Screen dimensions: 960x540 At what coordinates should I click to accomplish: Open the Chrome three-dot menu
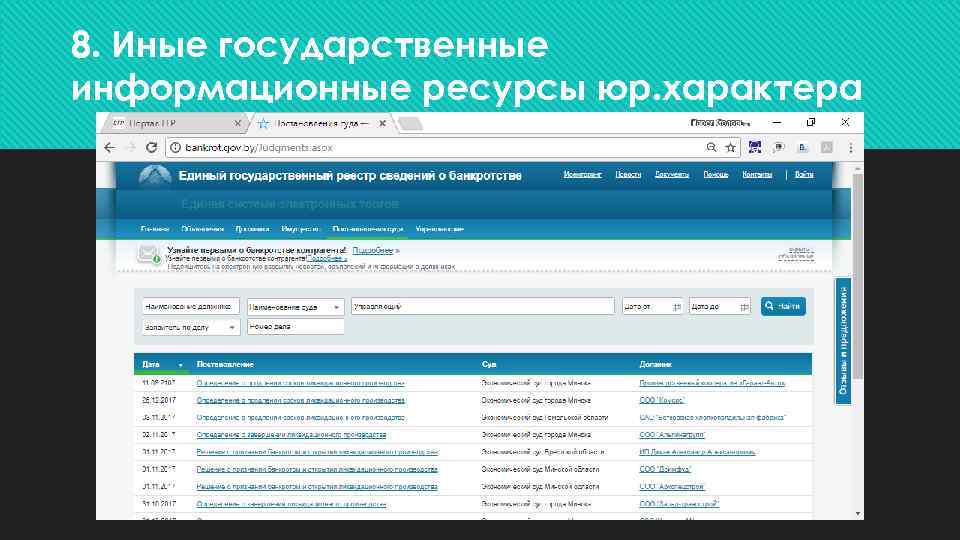pyautogui.click(x=850, y=148)
